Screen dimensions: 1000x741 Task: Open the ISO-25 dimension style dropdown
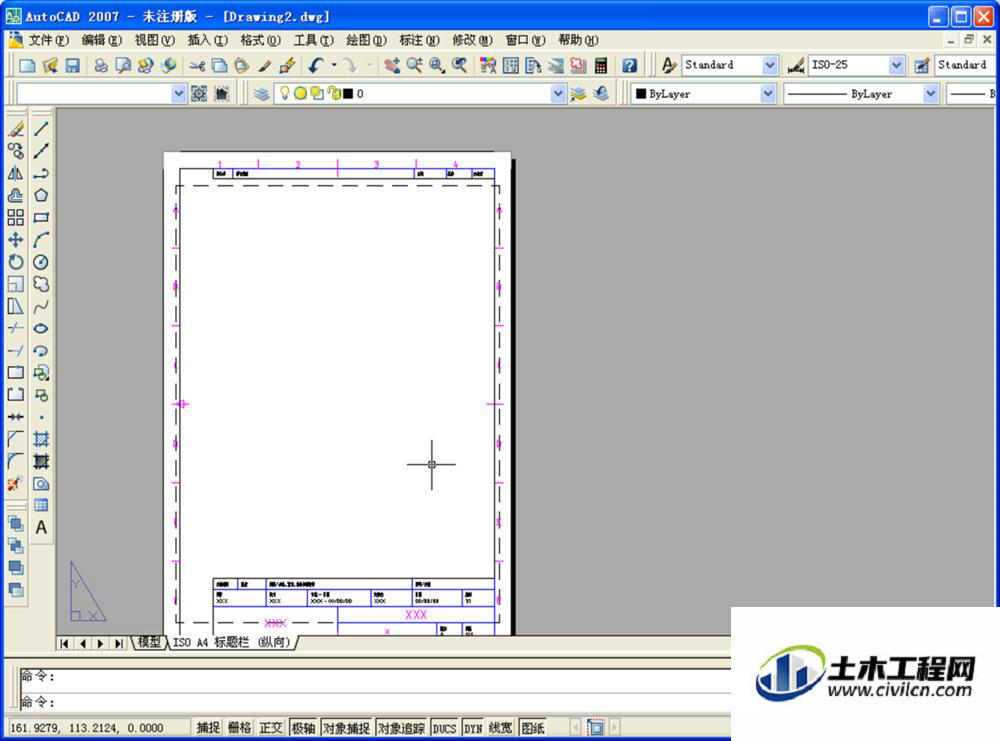pyautogui.click(x=897, y=65)
